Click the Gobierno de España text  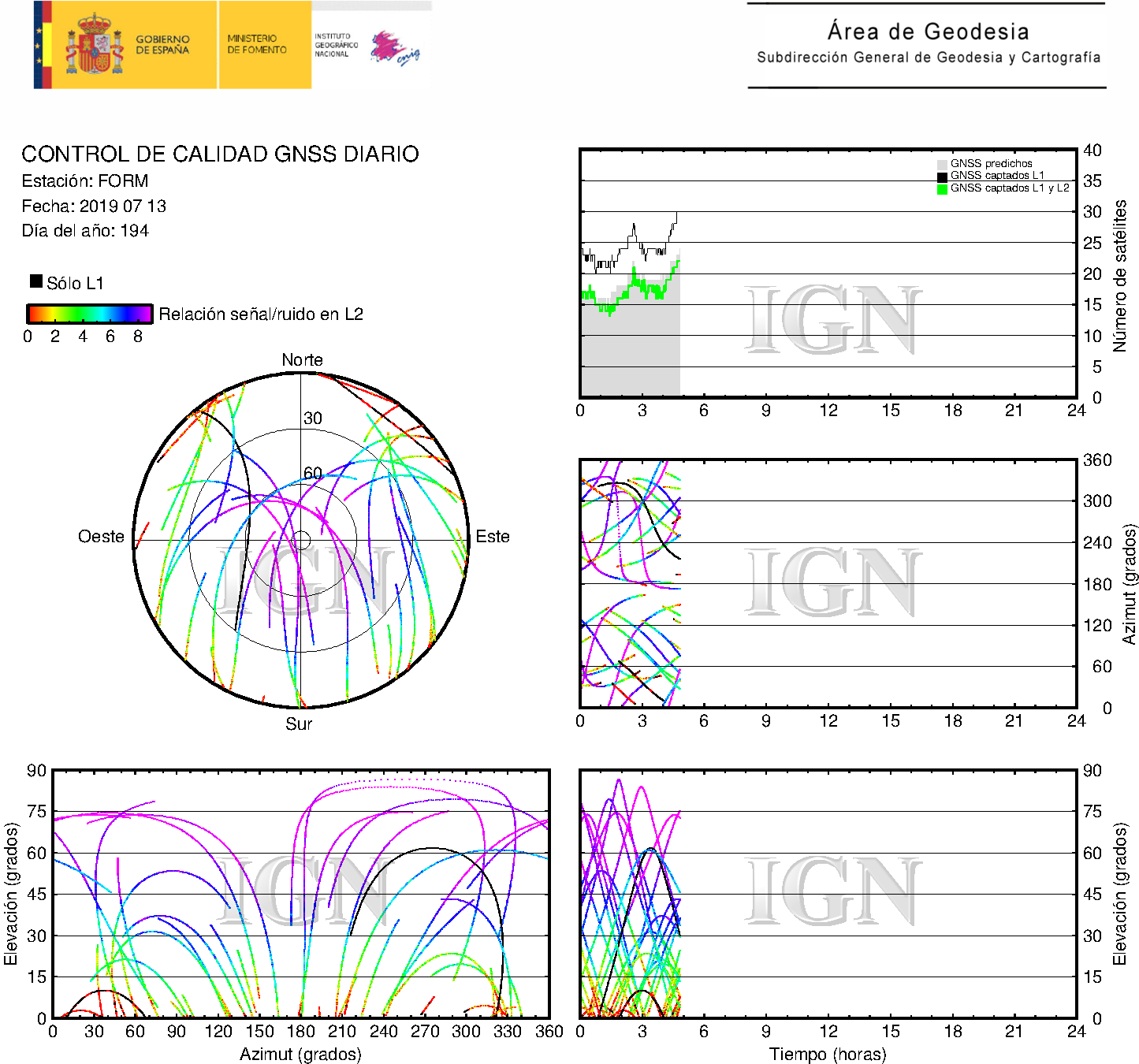[162, 45]
